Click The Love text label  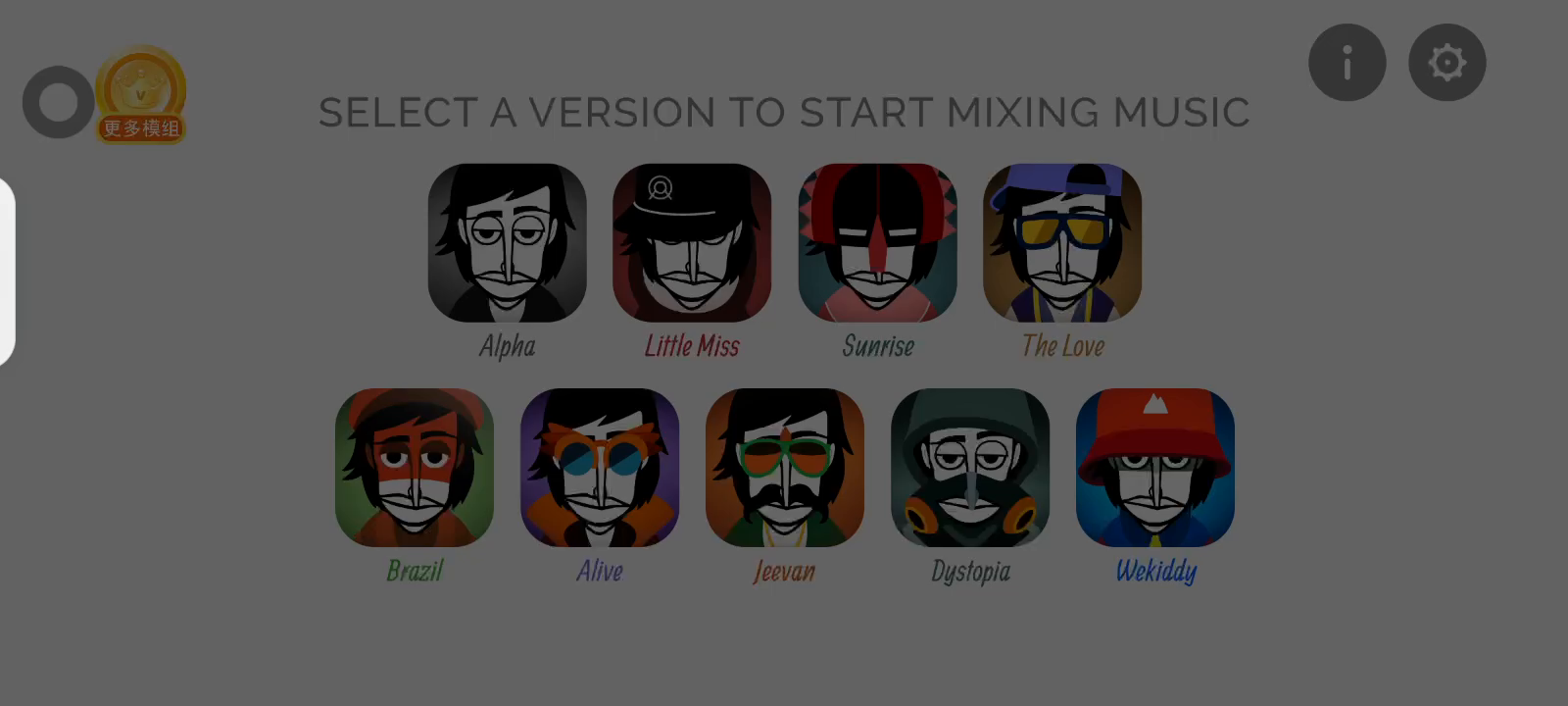coord(1063,346)
